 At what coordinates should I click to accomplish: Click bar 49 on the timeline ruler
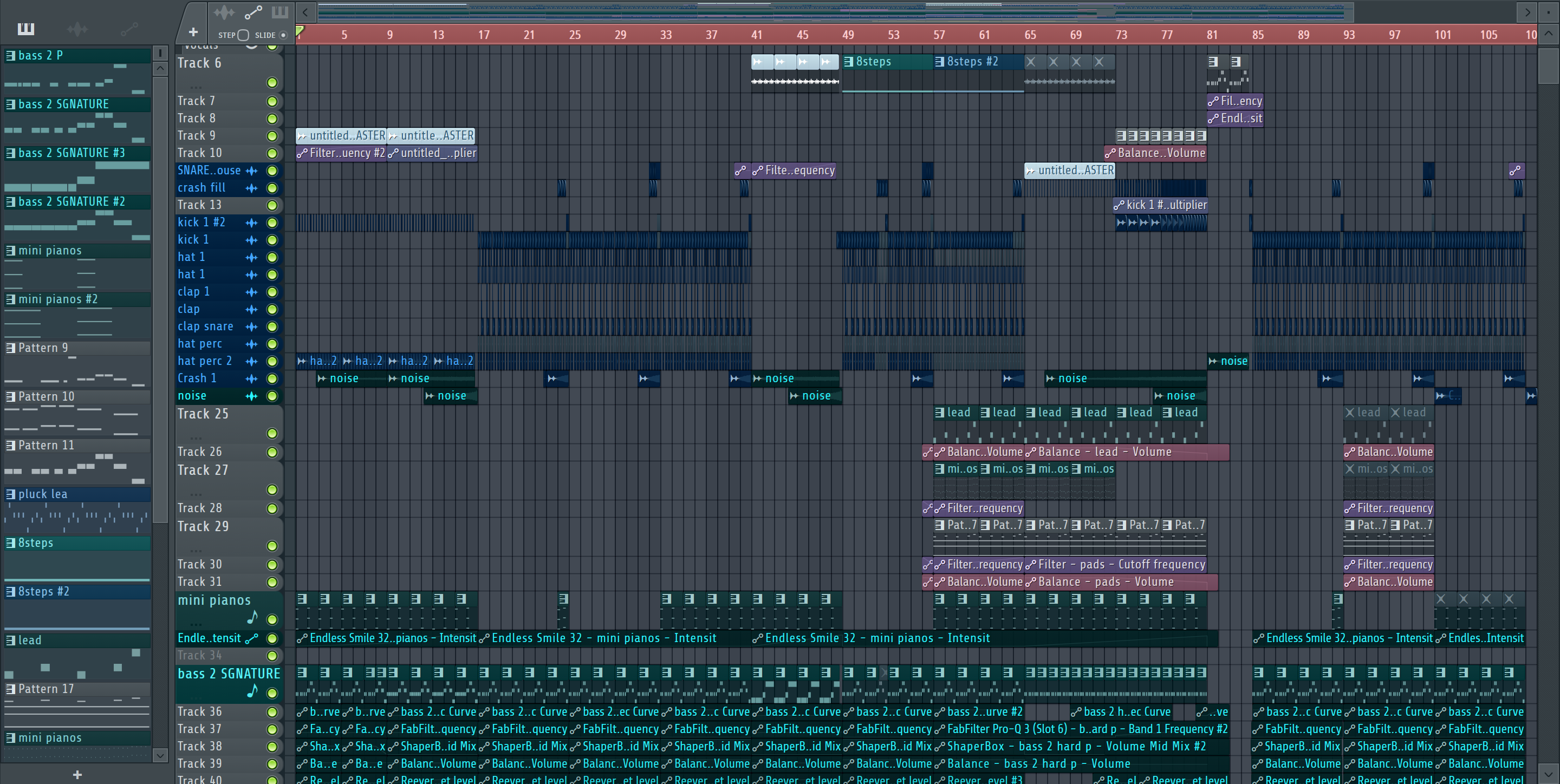(x=848, y=35)
